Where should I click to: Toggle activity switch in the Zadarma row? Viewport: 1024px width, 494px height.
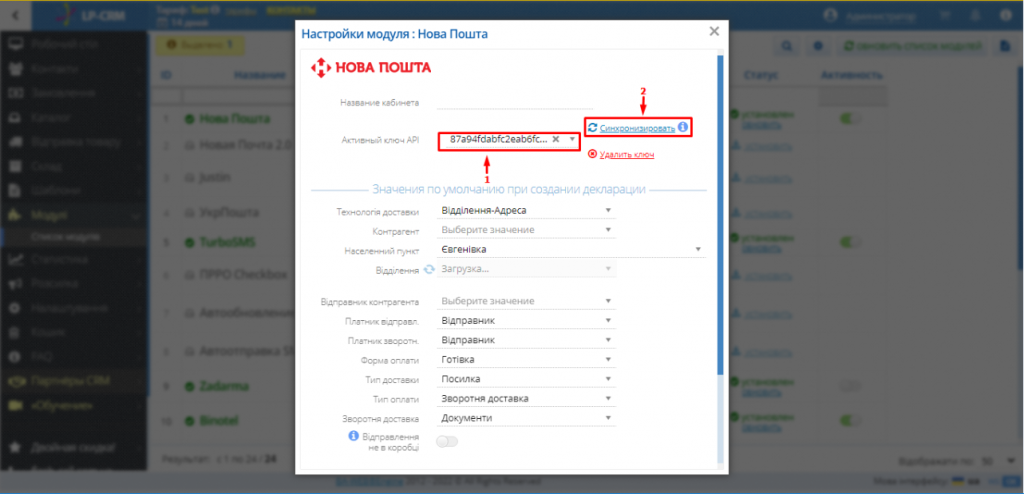click(851, 386)
